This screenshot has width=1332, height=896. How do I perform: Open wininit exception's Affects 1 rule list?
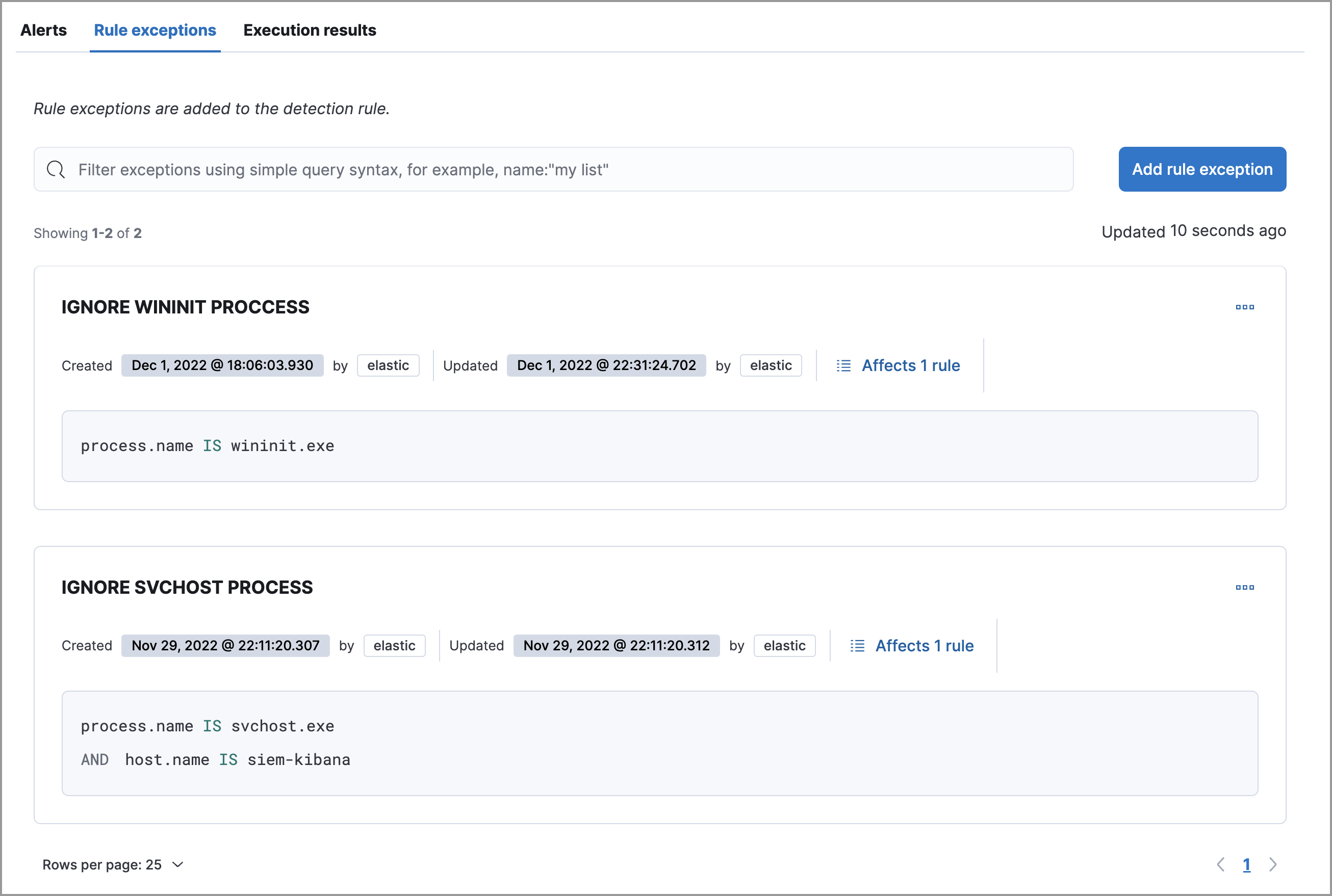[910, 366]
